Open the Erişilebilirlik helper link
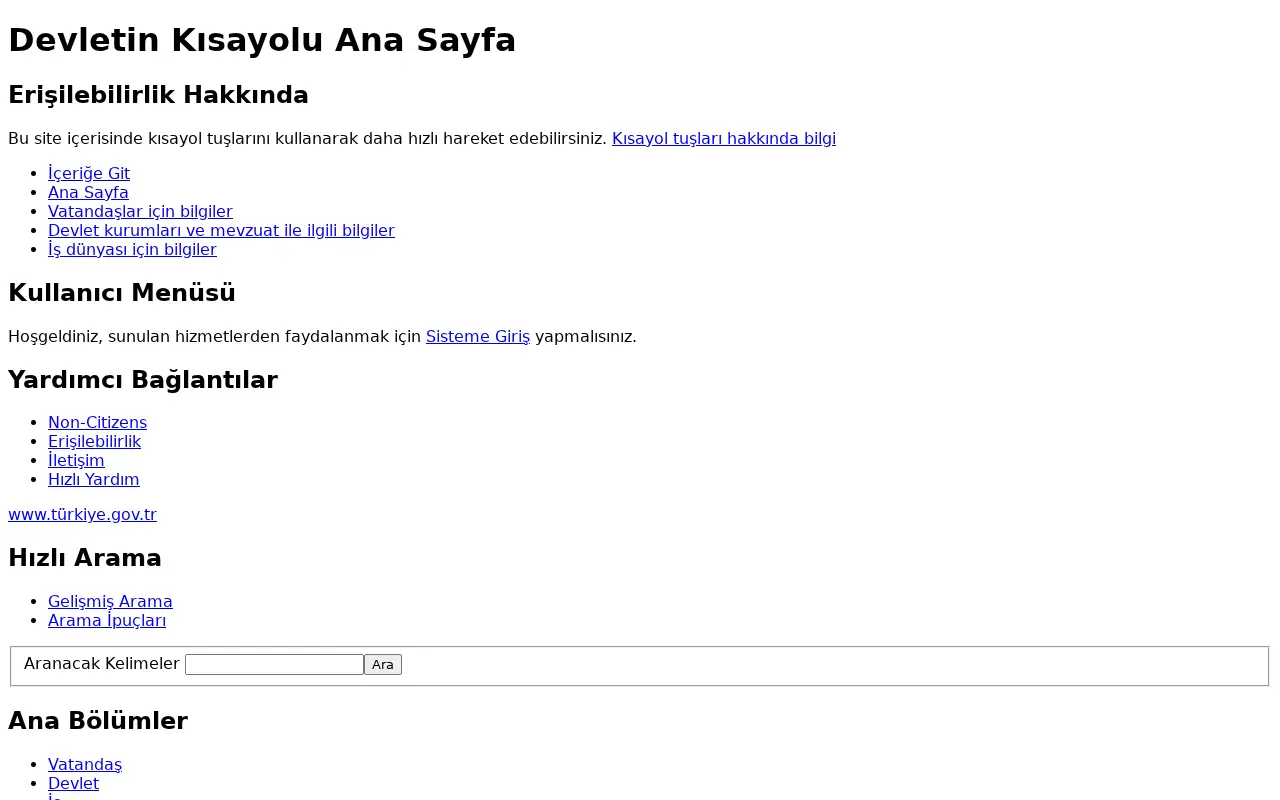Viewport: 1280px width, 800px height. click(x=94, y=442)
